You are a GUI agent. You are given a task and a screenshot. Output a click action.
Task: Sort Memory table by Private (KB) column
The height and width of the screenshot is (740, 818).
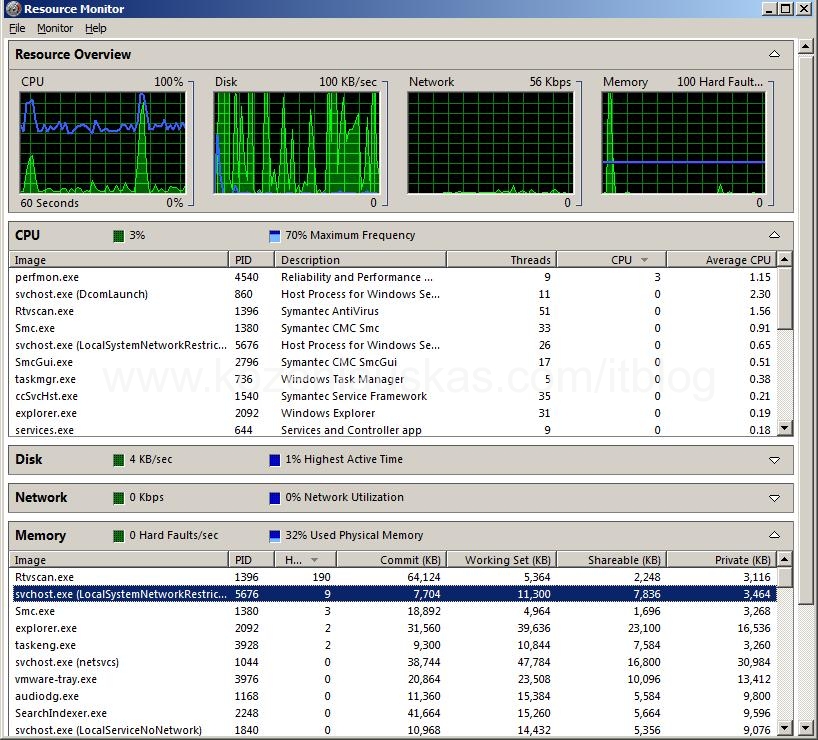(722, 560)
